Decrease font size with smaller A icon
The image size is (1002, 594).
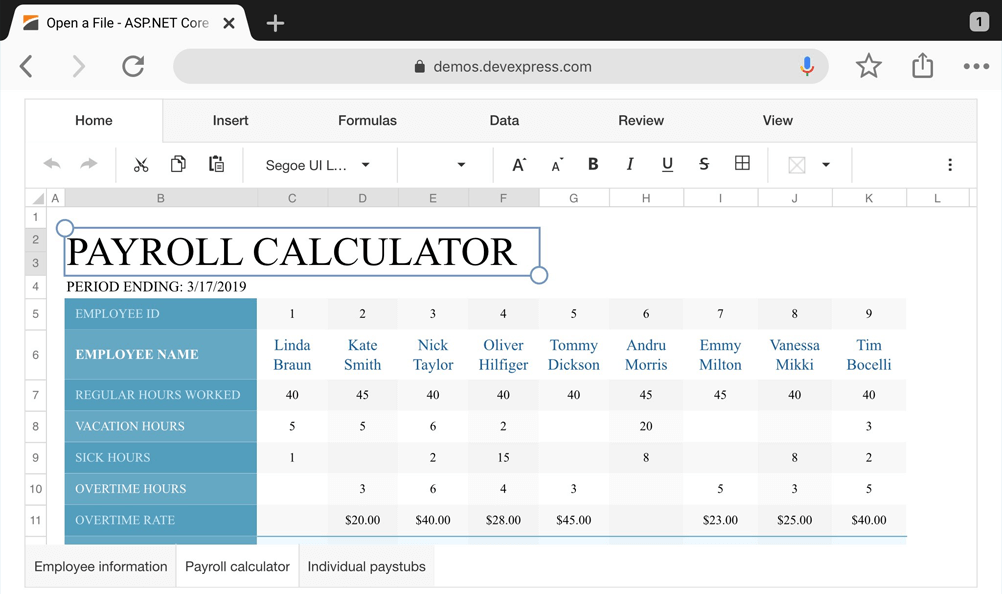coord(557,165)
